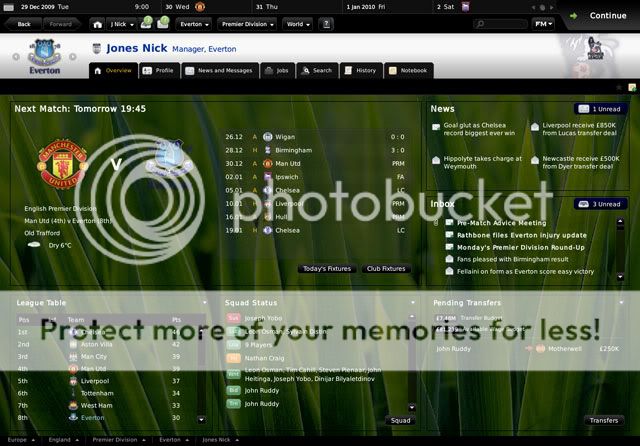
Task: Click the Liverpool badge in league table
Action: [x=73, y=381]
